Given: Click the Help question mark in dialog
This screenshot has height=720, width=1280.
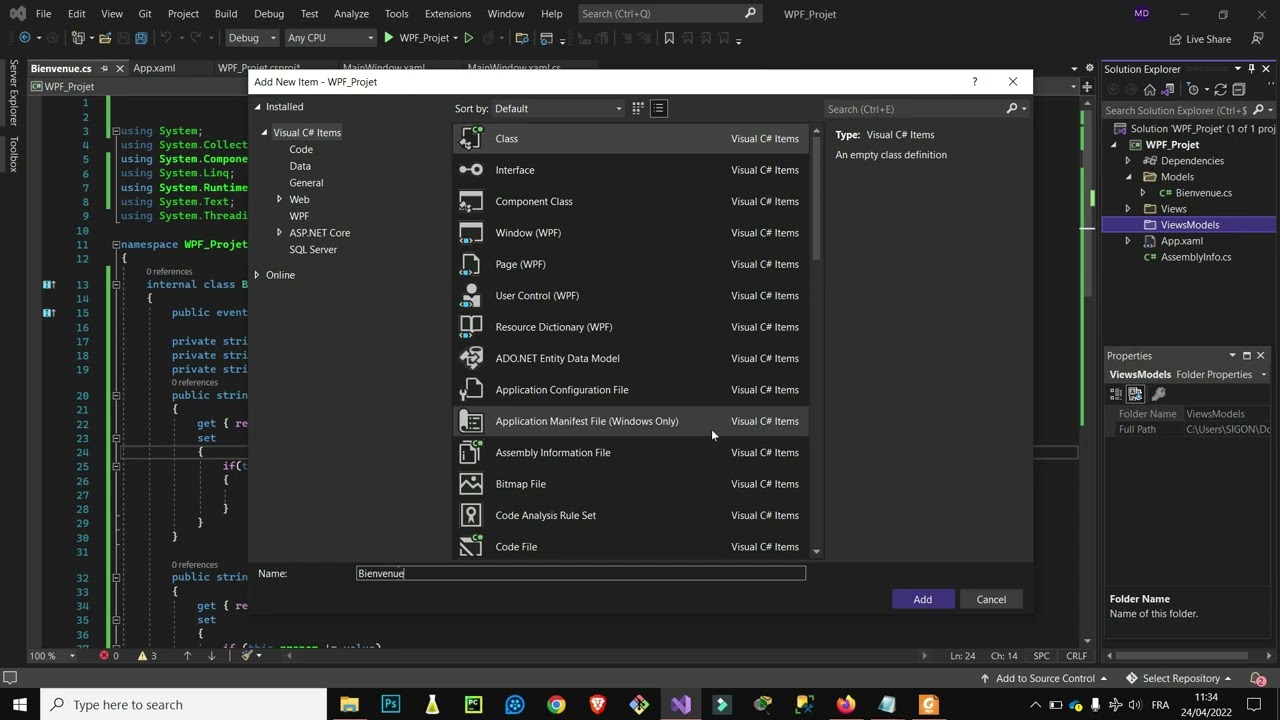Looking at the screenshot, I should point(974,82).
